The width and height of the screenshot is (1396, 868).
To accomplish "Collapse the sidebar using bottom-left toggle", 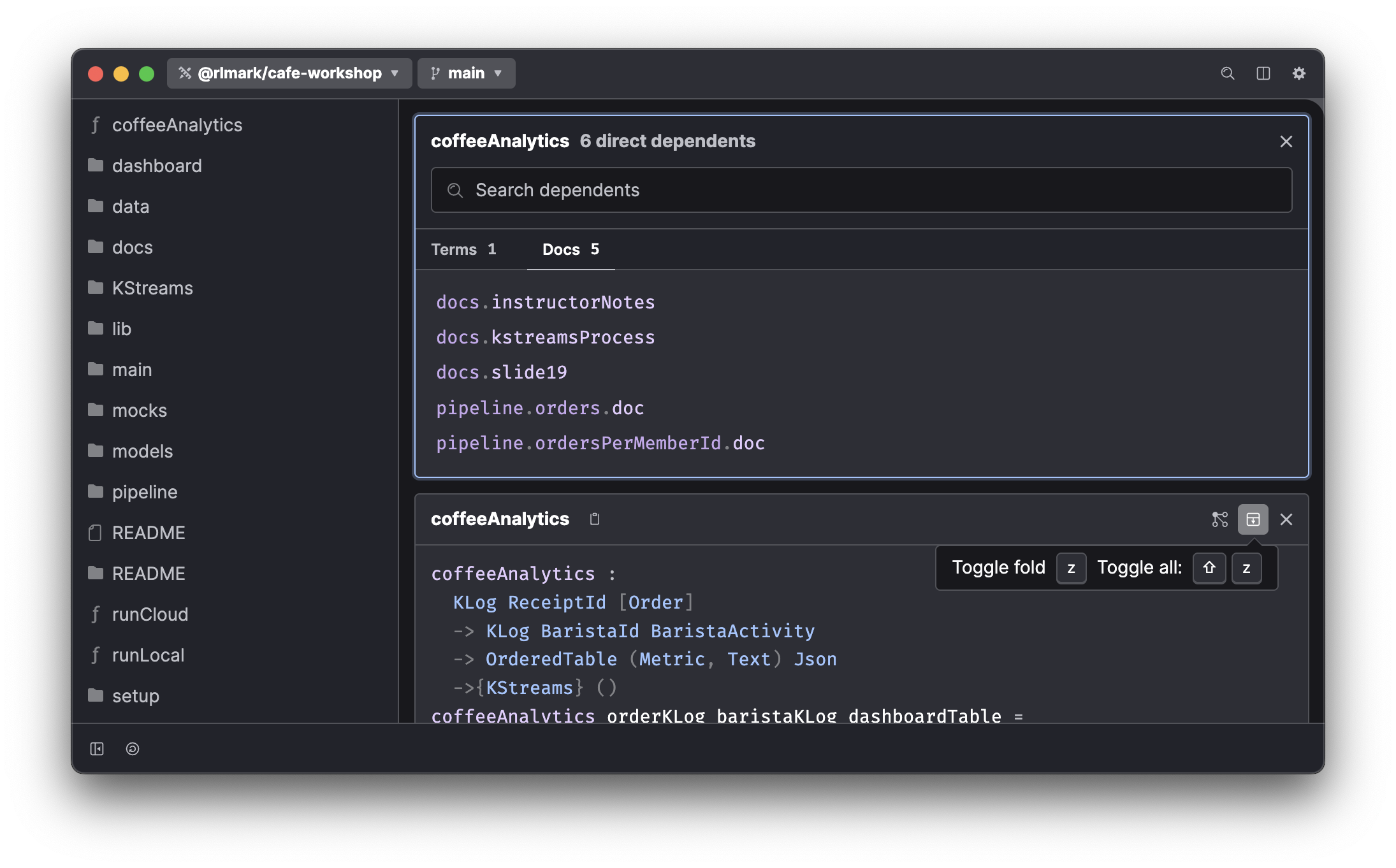I will tap(97, 749).
